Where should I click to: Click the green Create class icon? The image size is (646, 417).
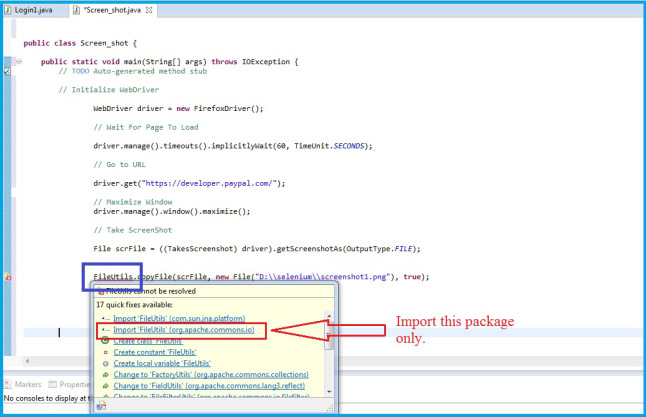pyautogui.click(x=105, y=341)
